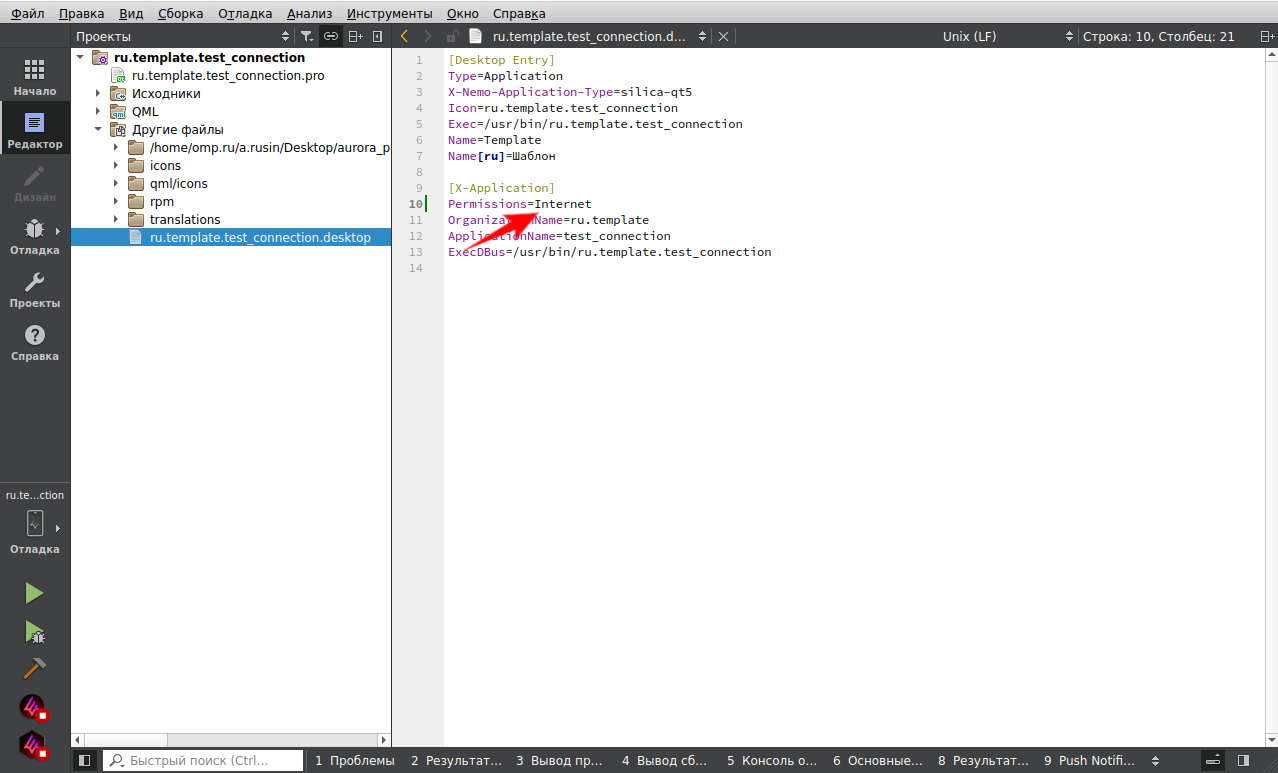This screenshot has width=1278, height=773.
Task: Go back with the yellow arrow
Action: [x=404, y=36]
